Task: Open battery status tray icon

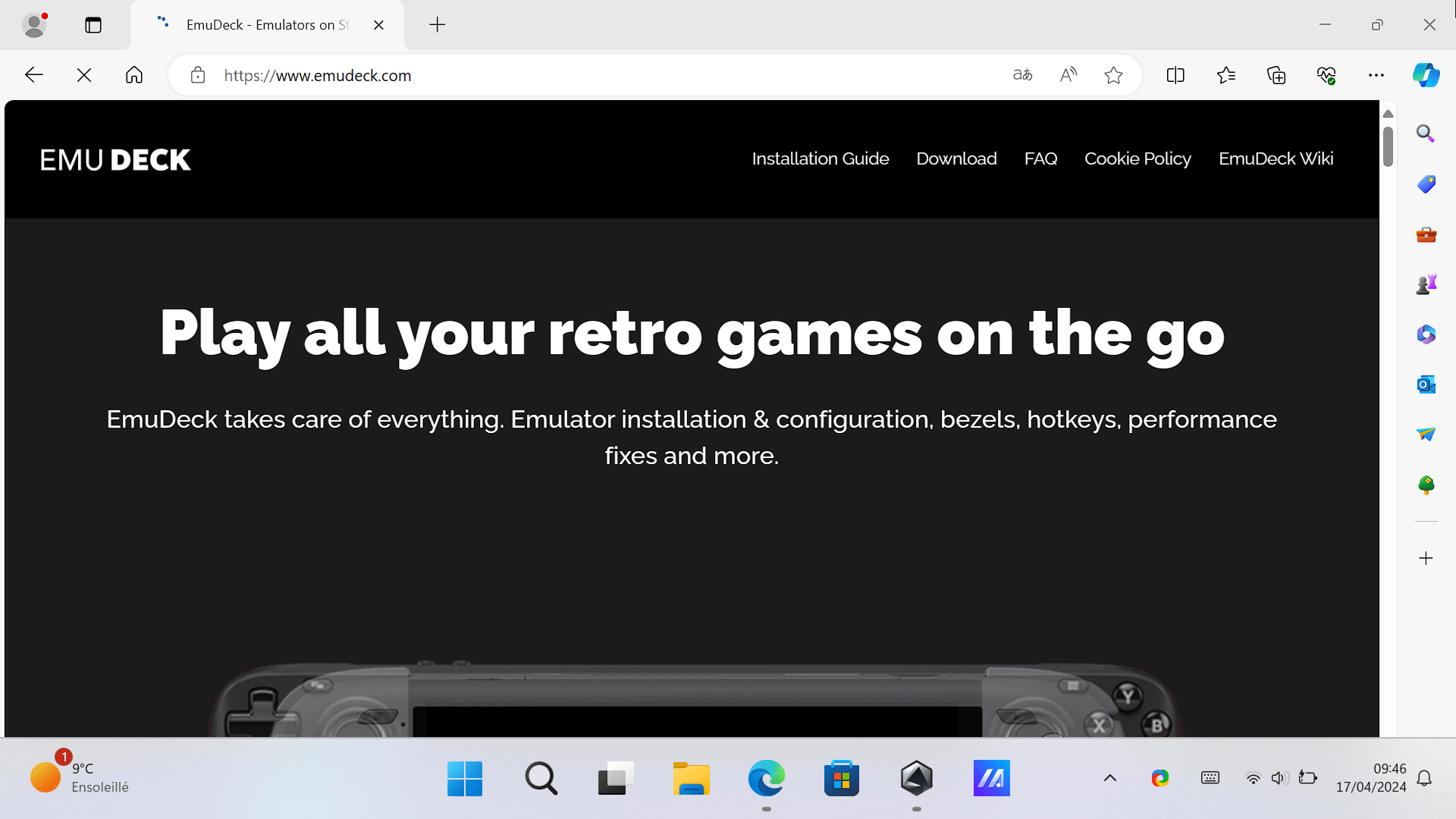Action: pos(1307,778)
